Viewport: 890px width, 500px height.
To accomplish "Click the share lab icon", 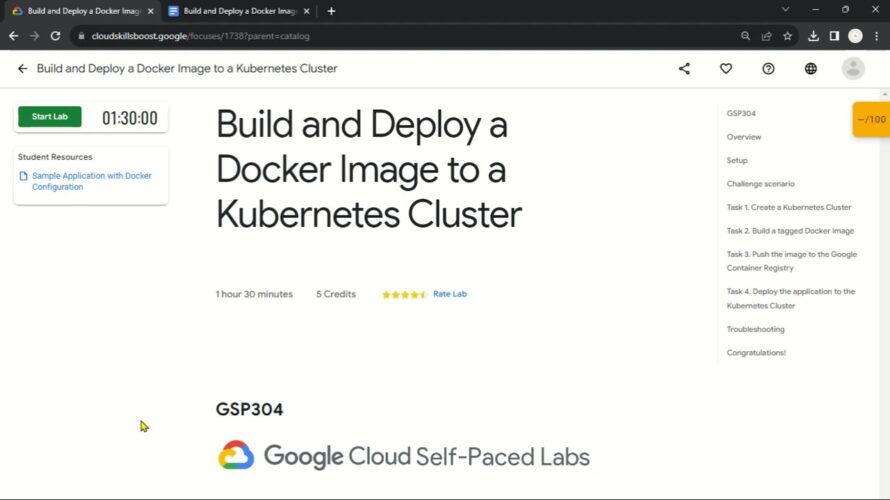I will pyautogui.click(x=684, y=69).
